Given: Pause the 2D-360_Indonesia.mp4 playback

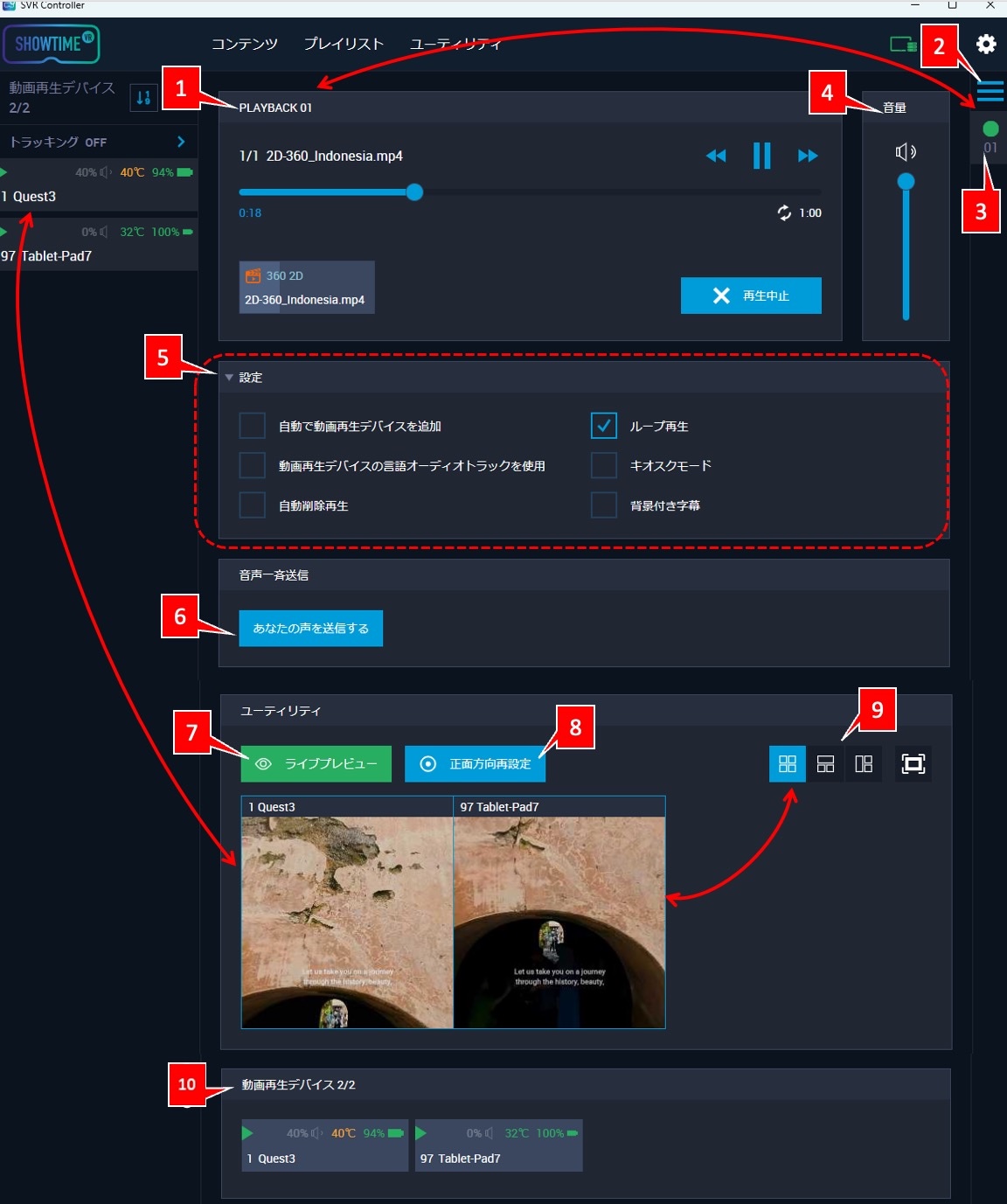Looking at the screenshot, I should coord(762,156).
